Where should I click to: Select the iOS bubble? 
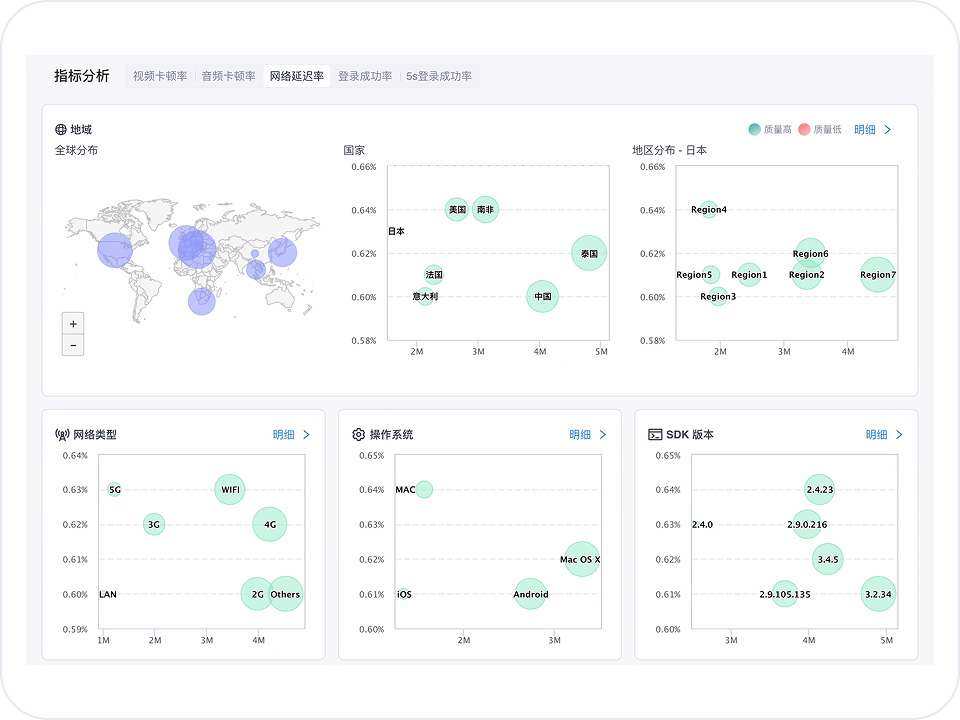click(404, 594)
